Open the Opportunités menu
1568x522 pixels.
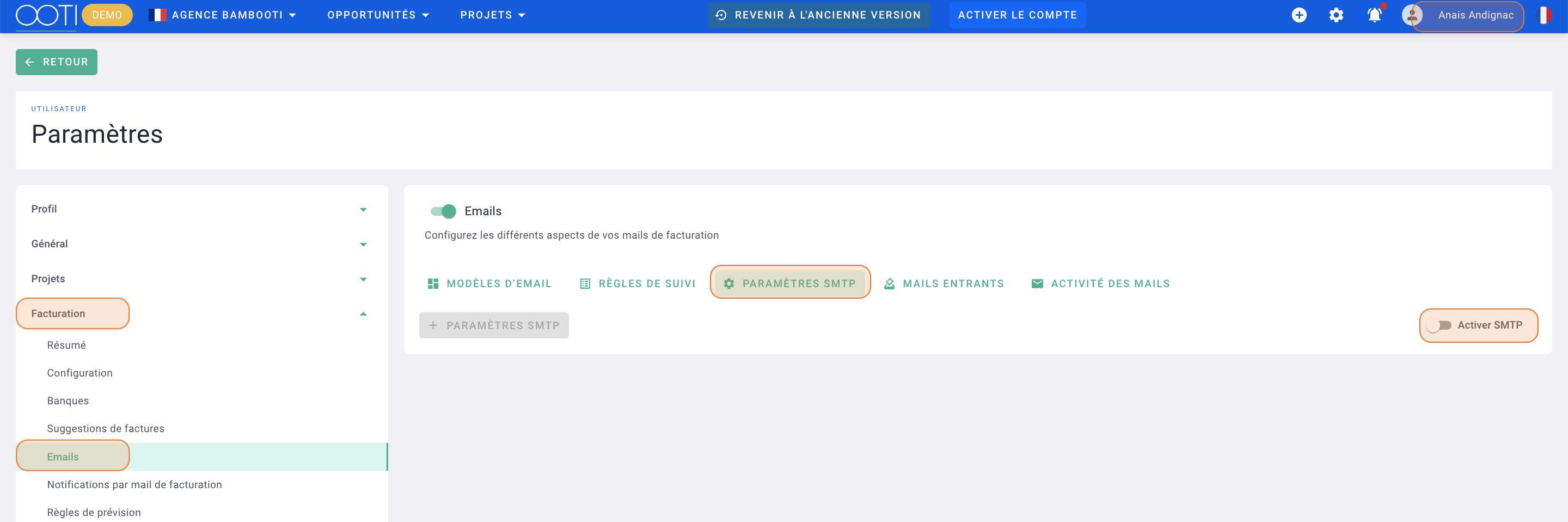click(378, 15)
